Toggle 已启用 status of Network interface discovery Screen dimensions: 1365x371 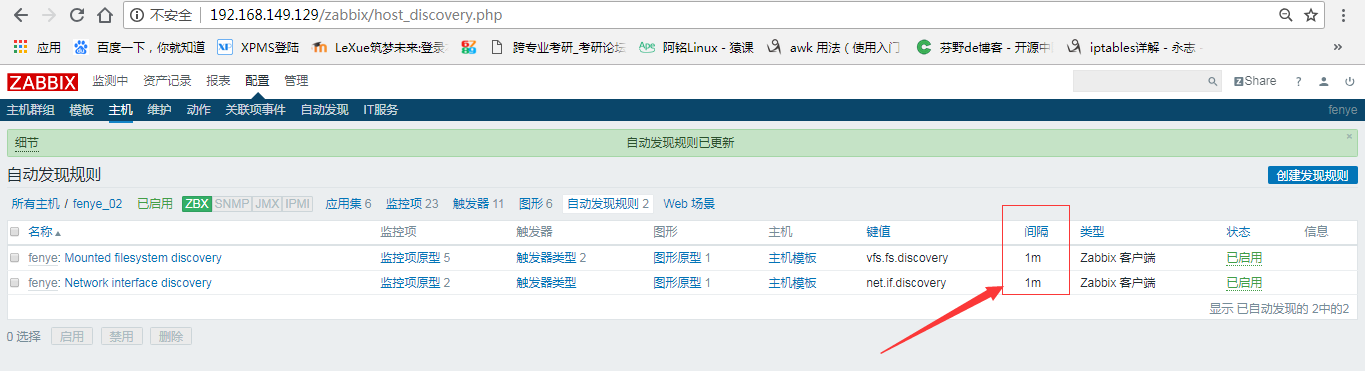1244,283
